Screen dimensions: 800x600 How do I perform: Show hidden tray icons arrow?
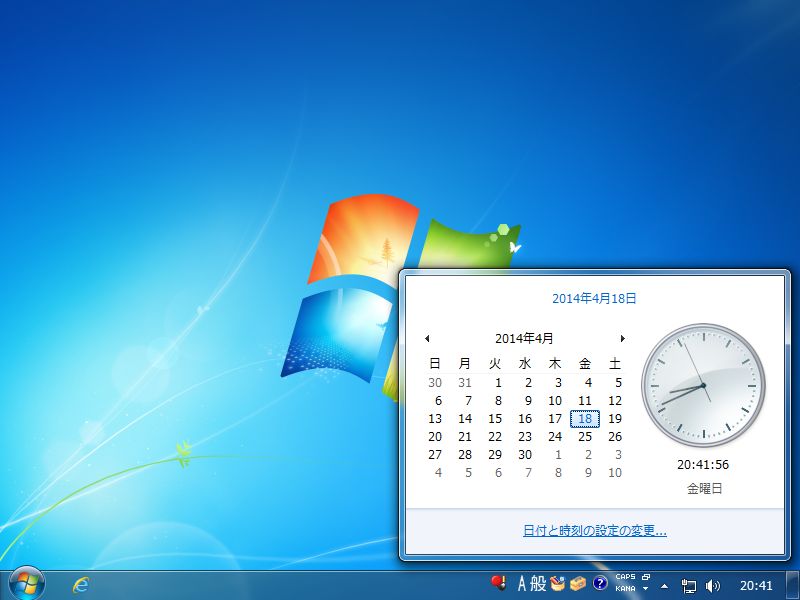[664, 586]
